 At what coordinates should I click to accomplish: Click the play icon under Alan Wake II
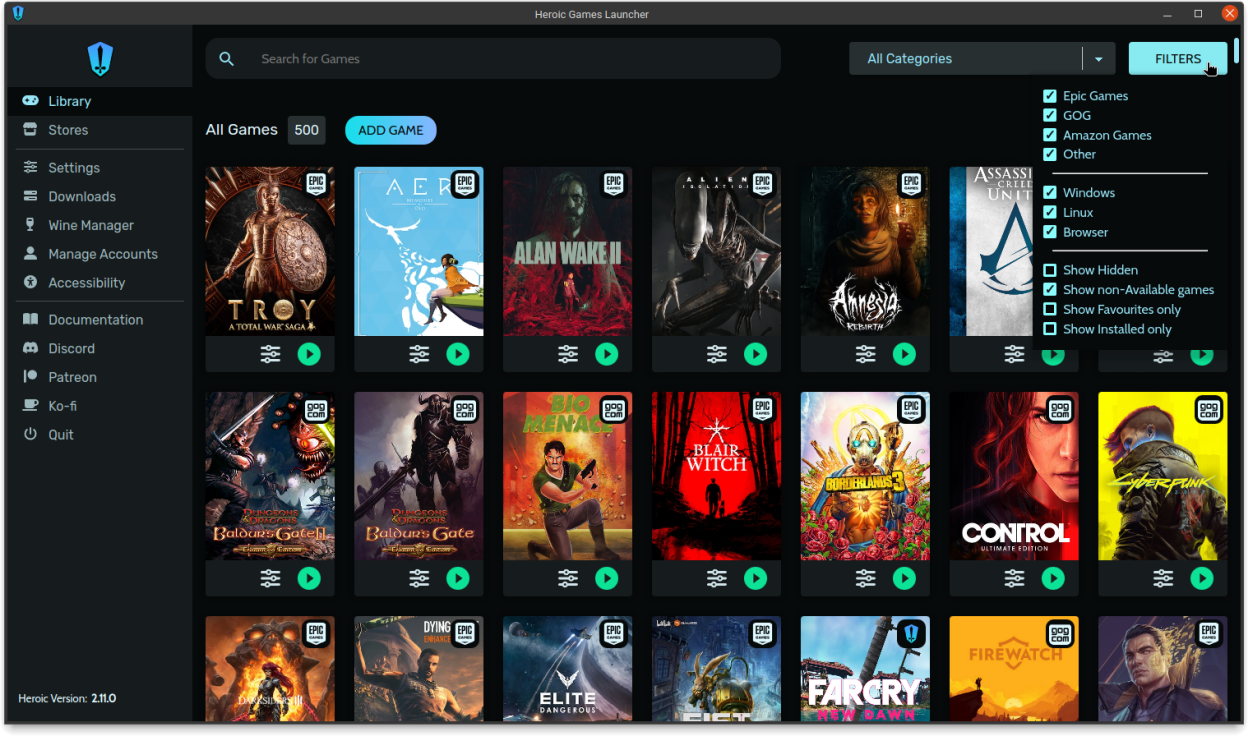pyautogui.click(x=607, y=354)
